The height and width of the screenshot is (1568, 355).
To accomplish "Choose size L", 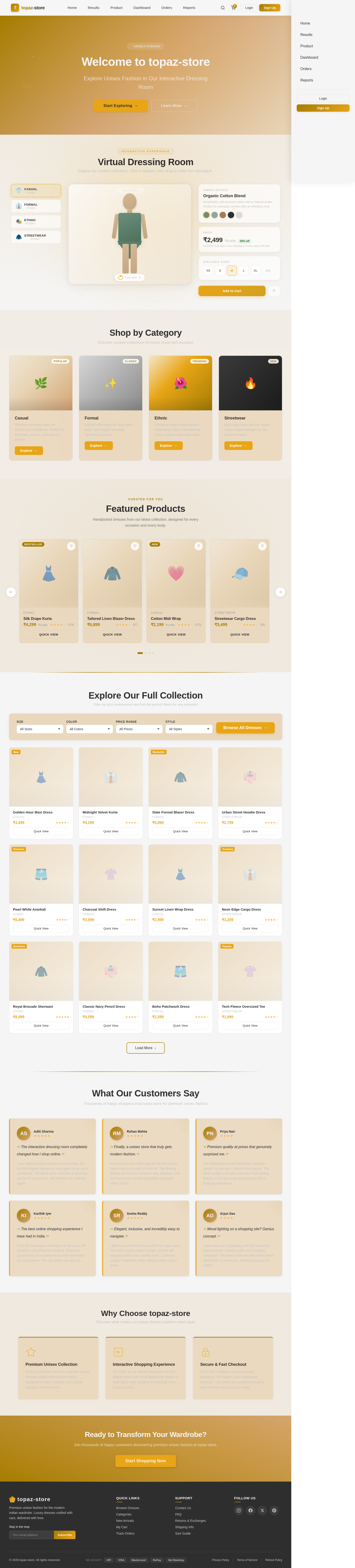I will pyautogui.click(x=243, y=270).
